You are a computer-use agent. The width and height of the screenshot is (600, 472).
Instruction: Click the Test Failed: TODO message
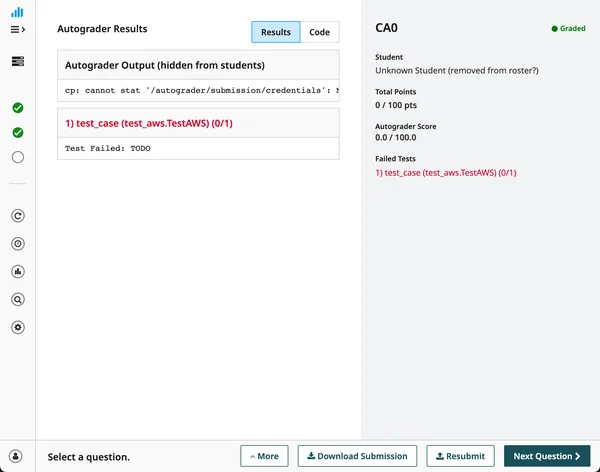(108, 149)
